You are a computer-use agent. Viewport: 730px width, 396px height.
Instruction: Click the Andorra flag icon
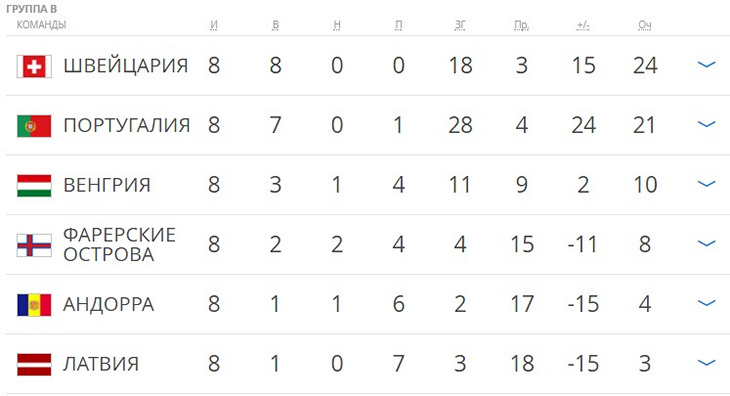click(34, 305)
